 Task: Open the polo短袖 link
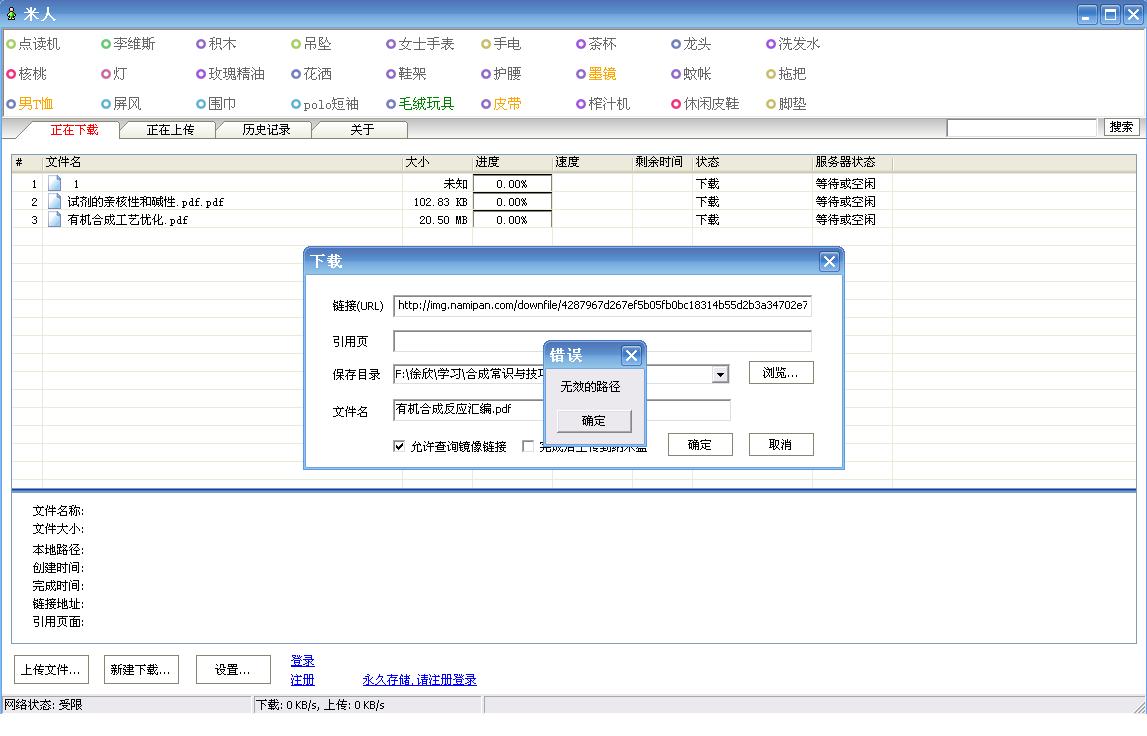[331, 104]
